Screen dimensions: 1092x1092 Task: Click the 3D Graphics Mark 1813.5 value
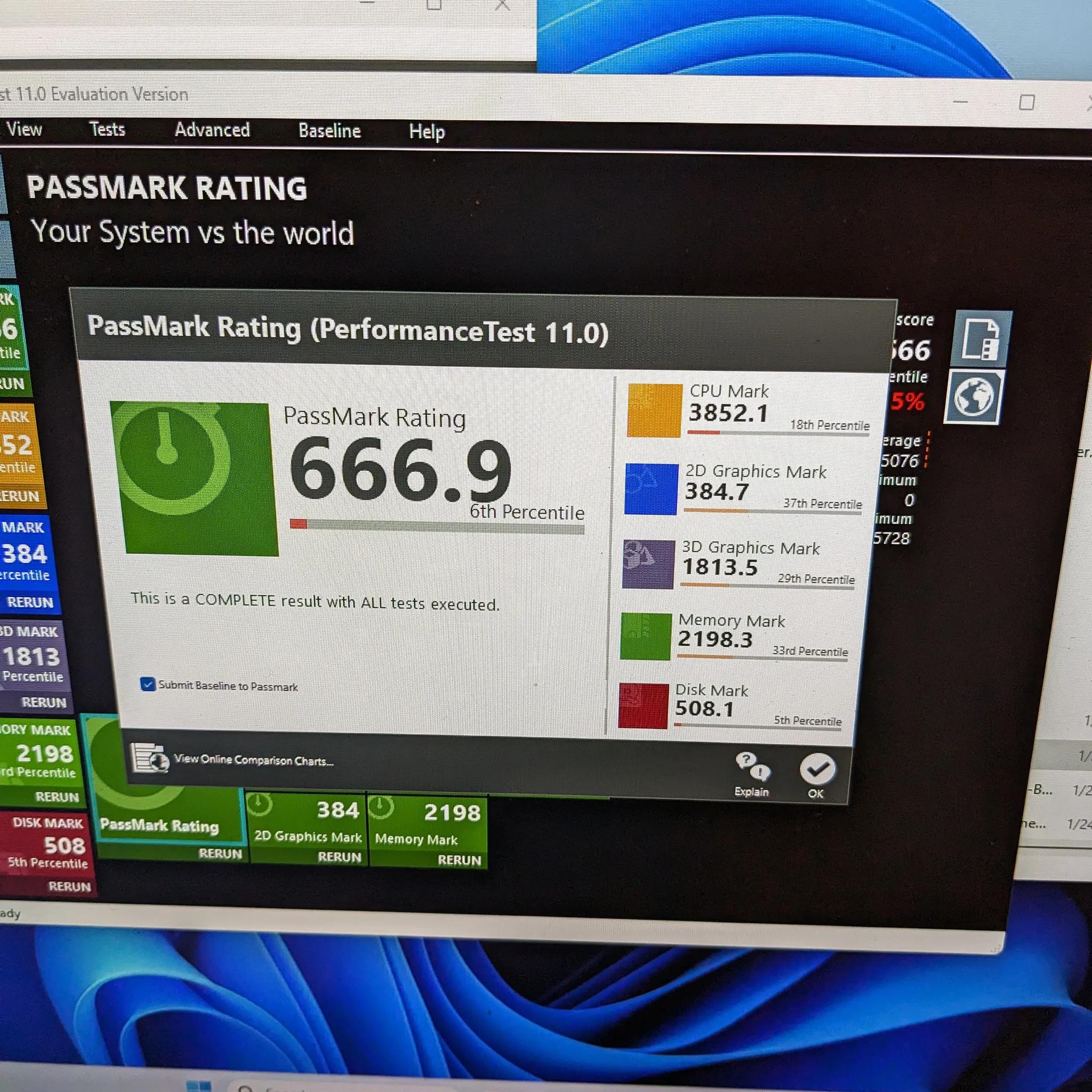[719, 567]
